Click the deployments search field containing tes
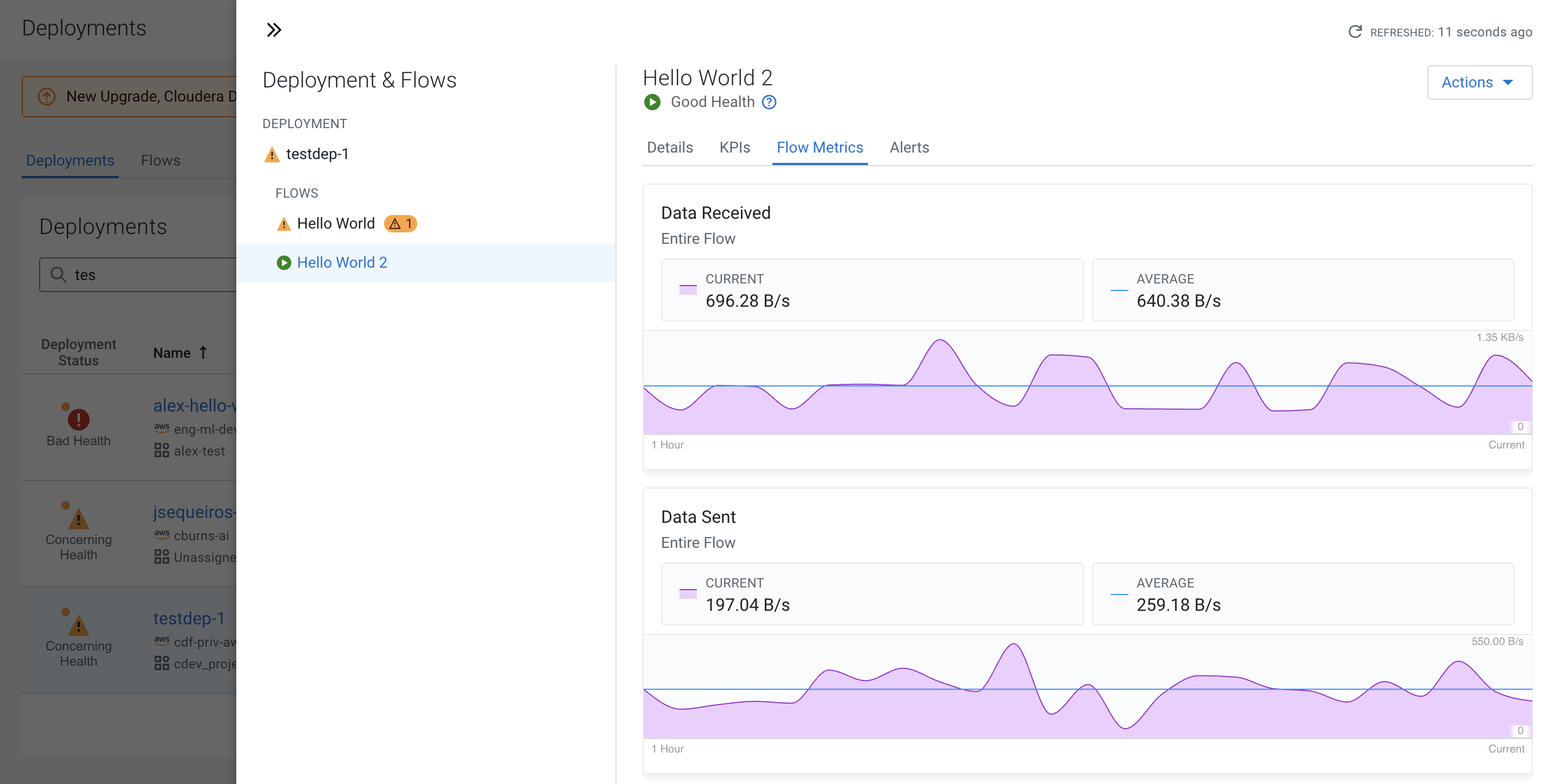This screenshot has height=784, width=1559. click(152, 275)
